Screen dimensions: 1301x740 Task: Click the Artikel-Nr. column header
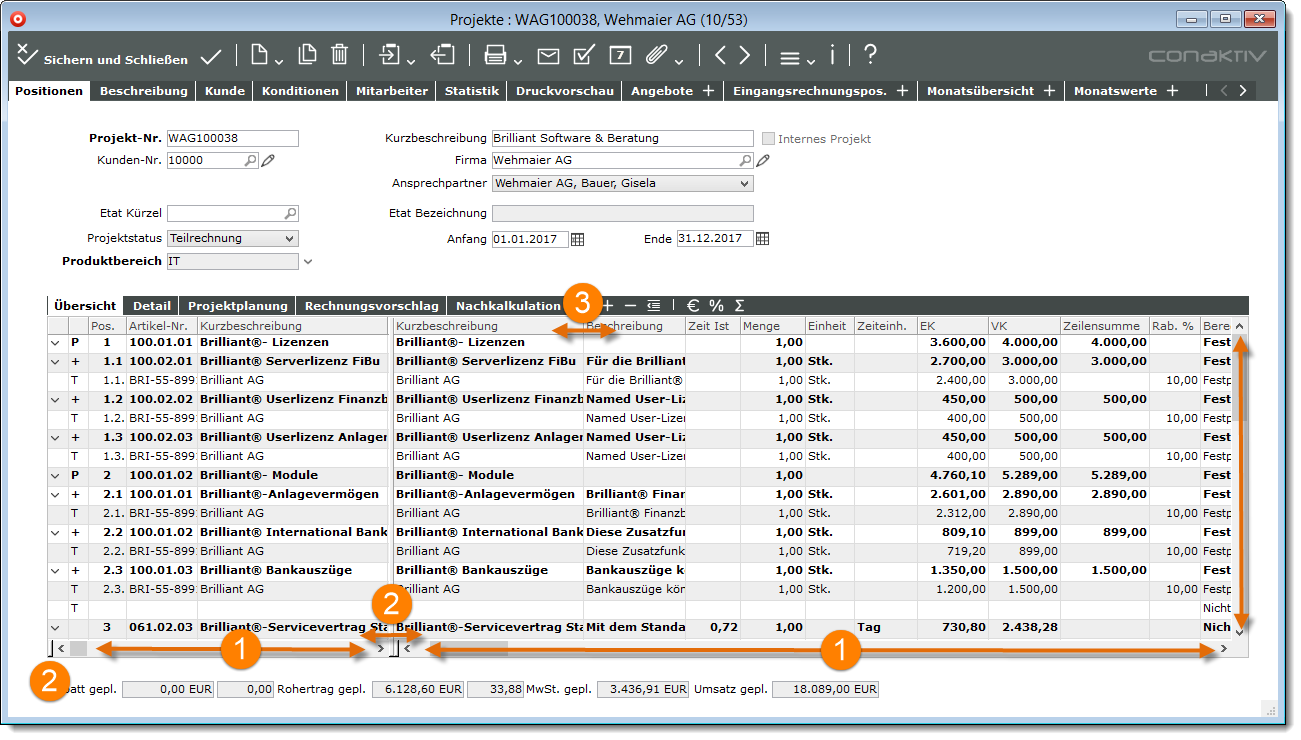coord(159,326)
